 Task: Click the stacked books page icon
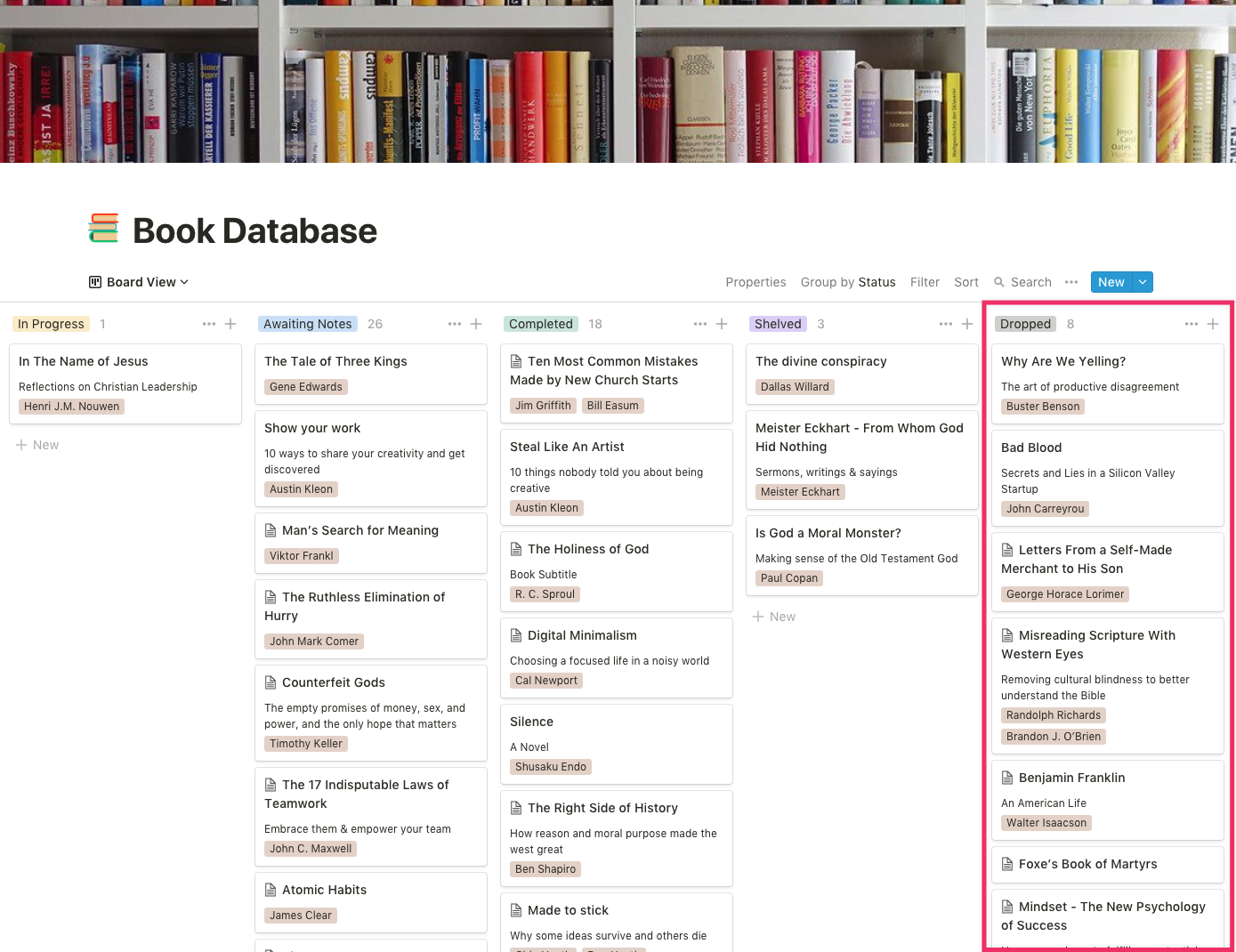[x=103, y=229]
